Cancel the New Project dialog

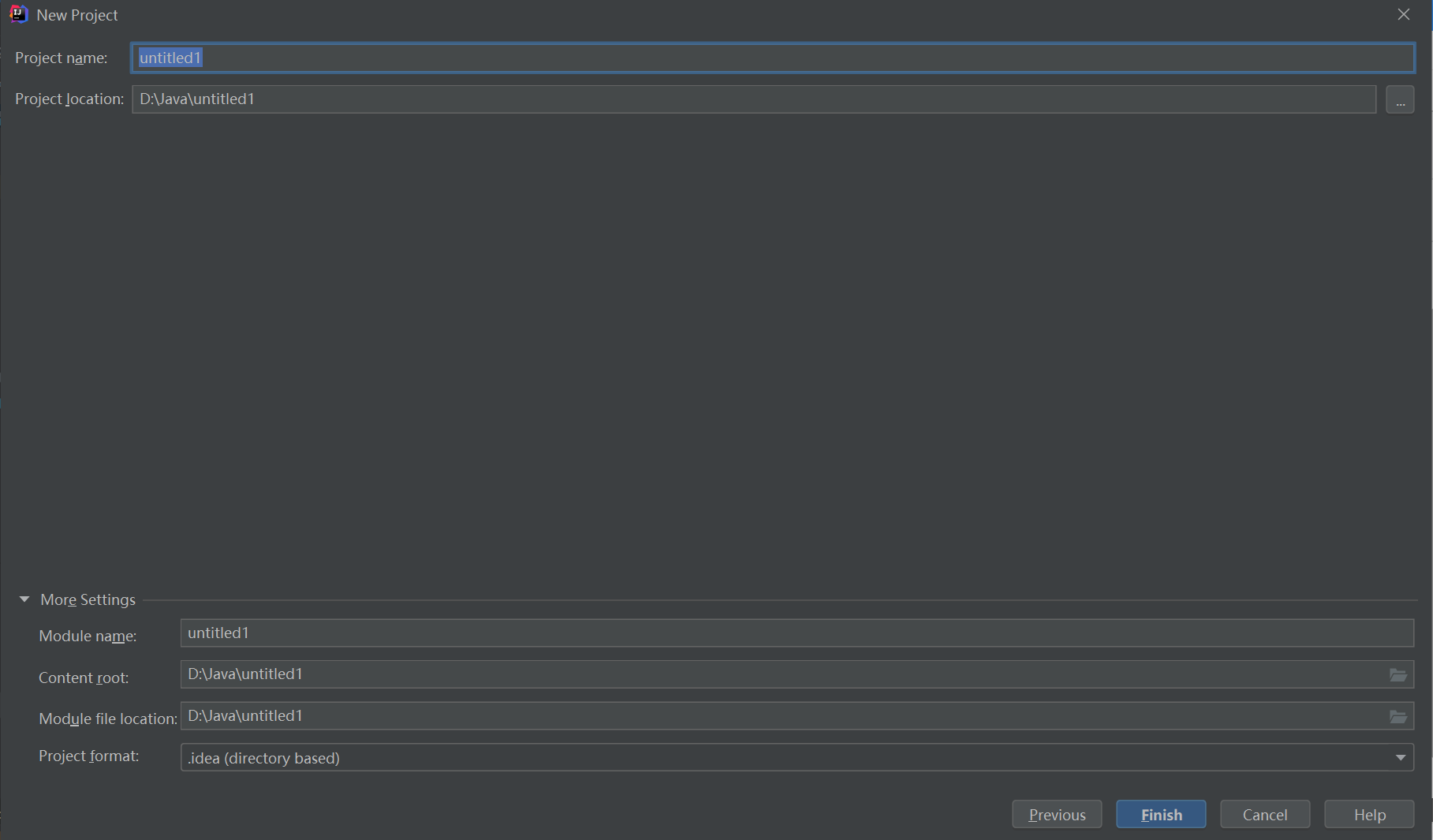[1265, 814]
